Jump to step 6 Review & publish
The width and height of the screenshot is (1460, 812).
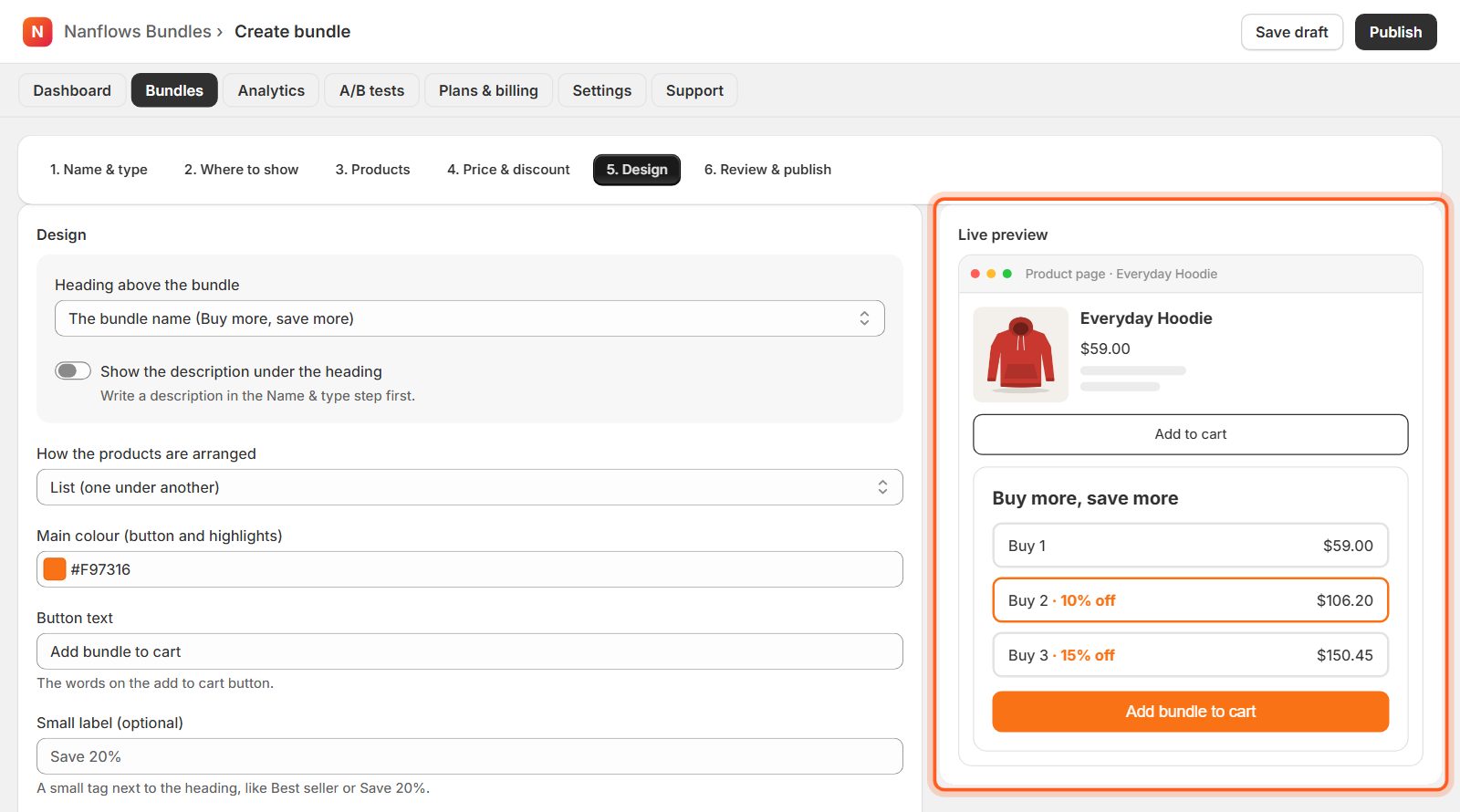767,170
